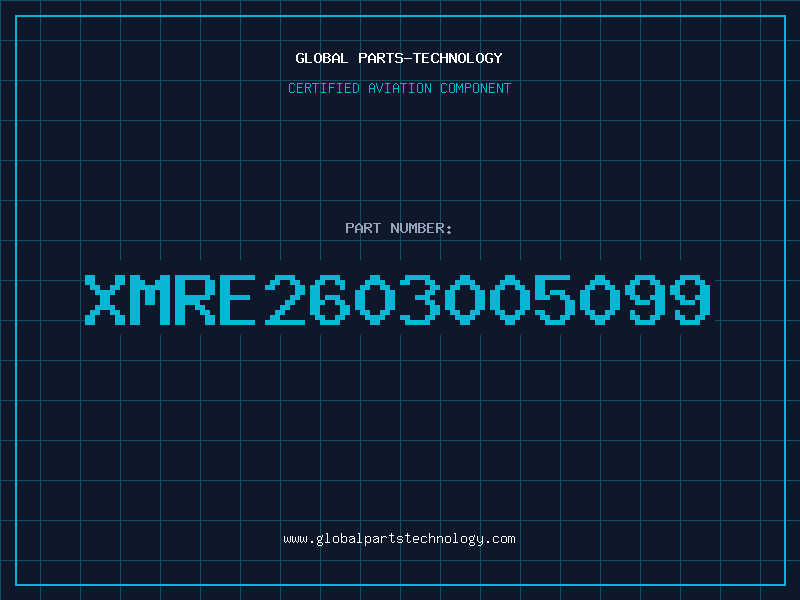Click the word NUMBER: in the label
Viewport: 800px width, 600px height.
[x=421, y=228]
